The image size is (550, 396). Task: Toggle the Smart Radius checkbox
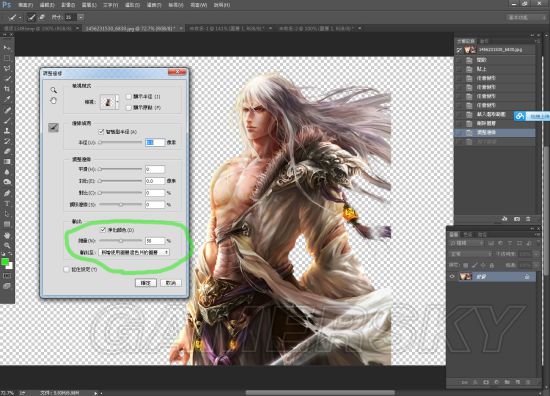(x=101, y=132)
